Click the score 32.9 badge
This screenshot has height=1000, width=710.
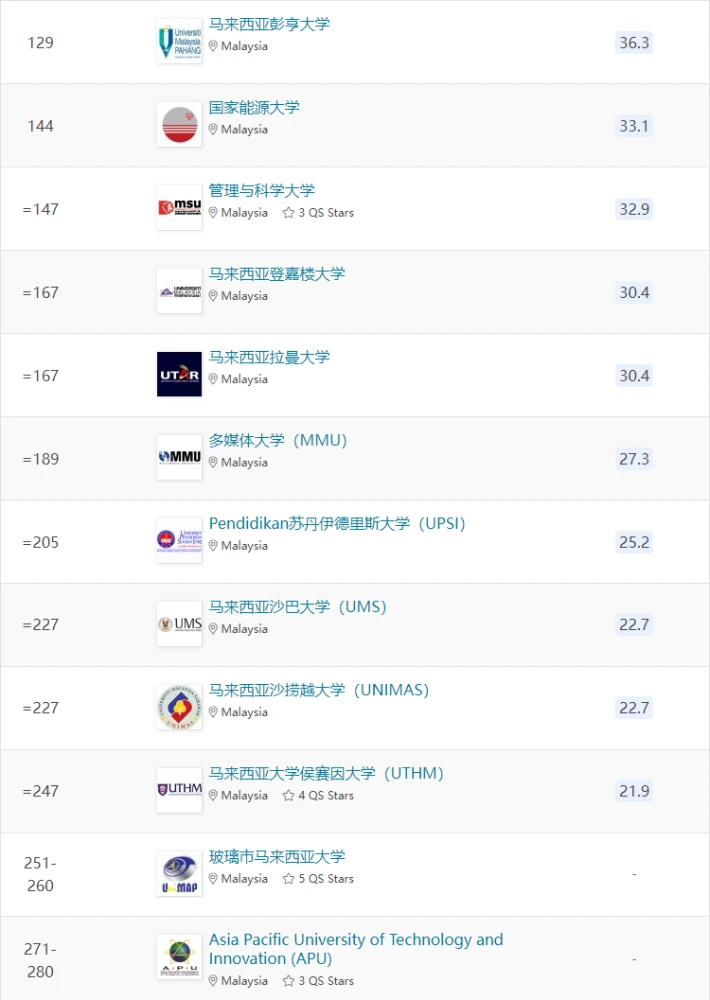(x=634, y=209)
